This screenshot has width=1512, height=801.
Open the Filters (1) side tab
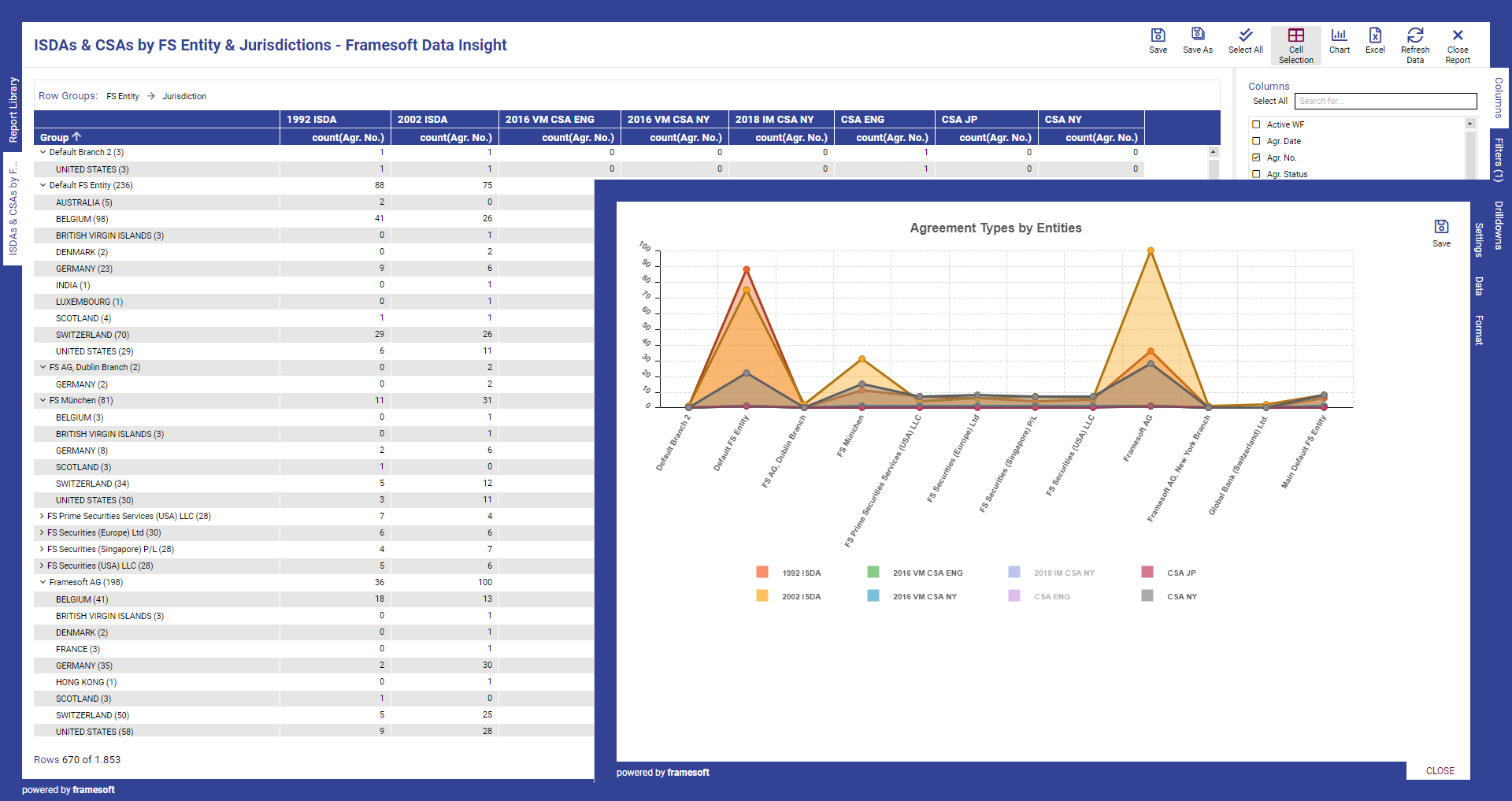(x=1499, y=160)
